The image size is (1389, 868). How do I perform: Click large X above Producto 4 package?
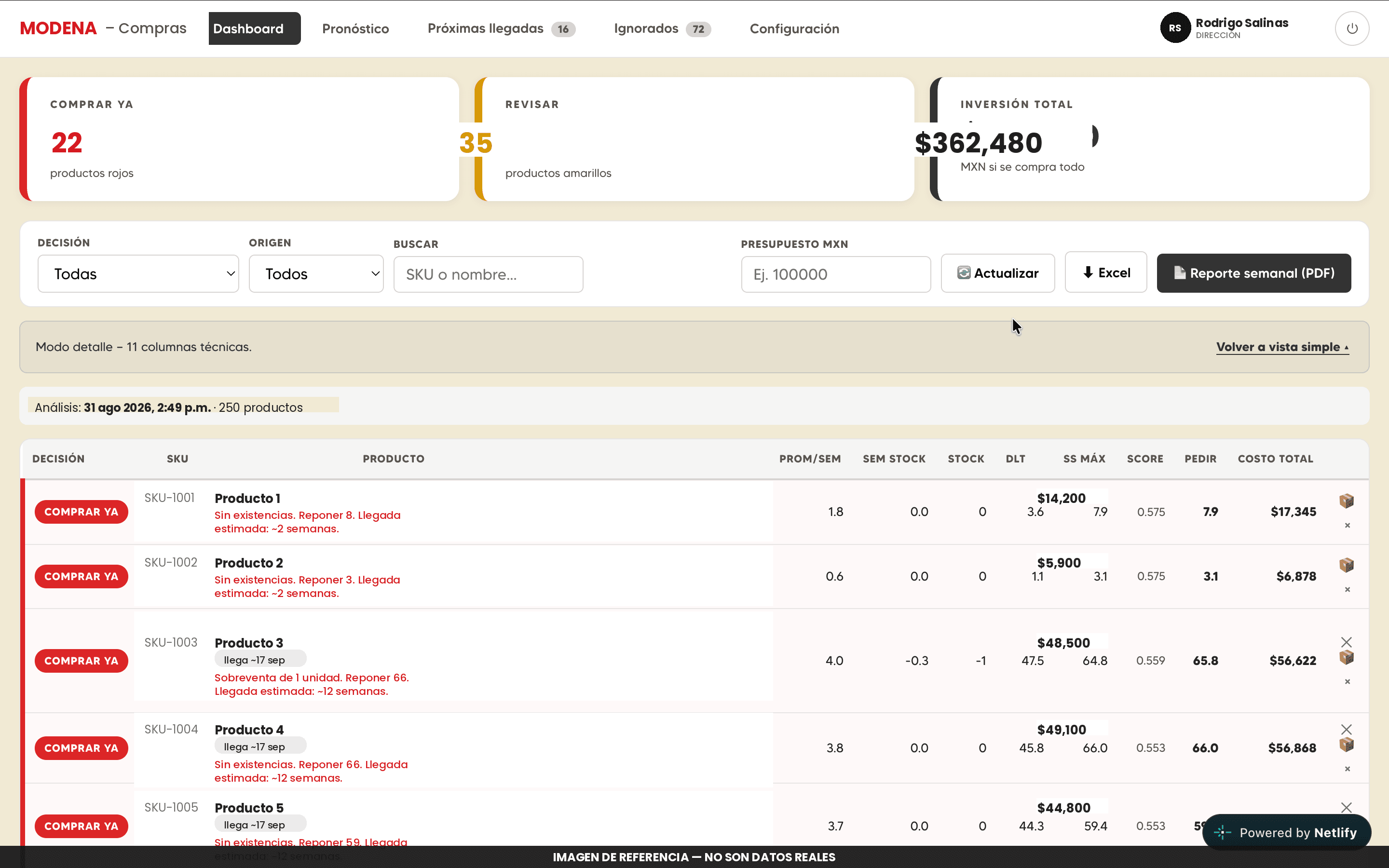pyautogui.click(x=1347, y=729)
